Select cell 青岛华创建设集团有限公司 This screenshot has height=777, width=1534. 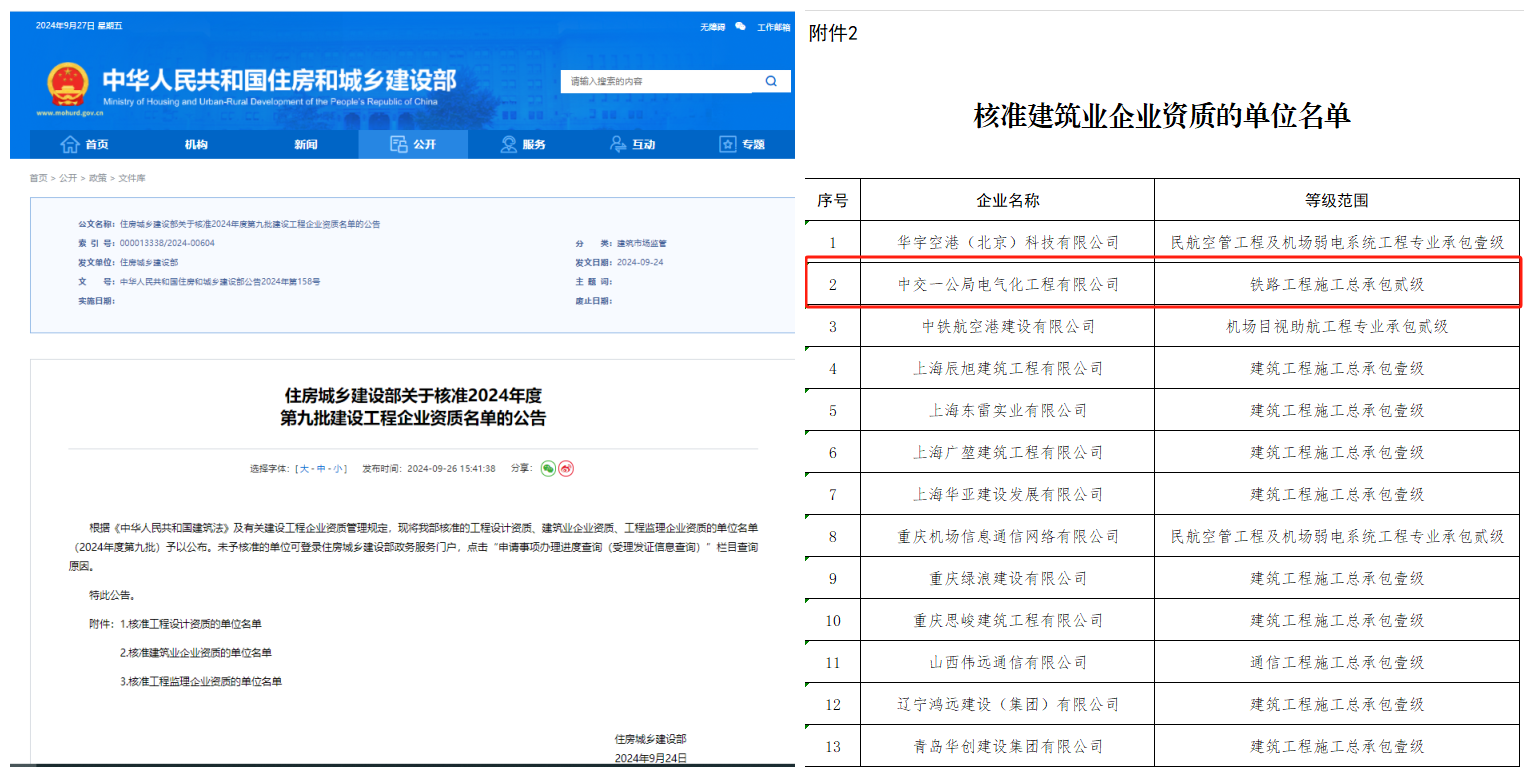pyautogui.click(x=1008, y=746)
